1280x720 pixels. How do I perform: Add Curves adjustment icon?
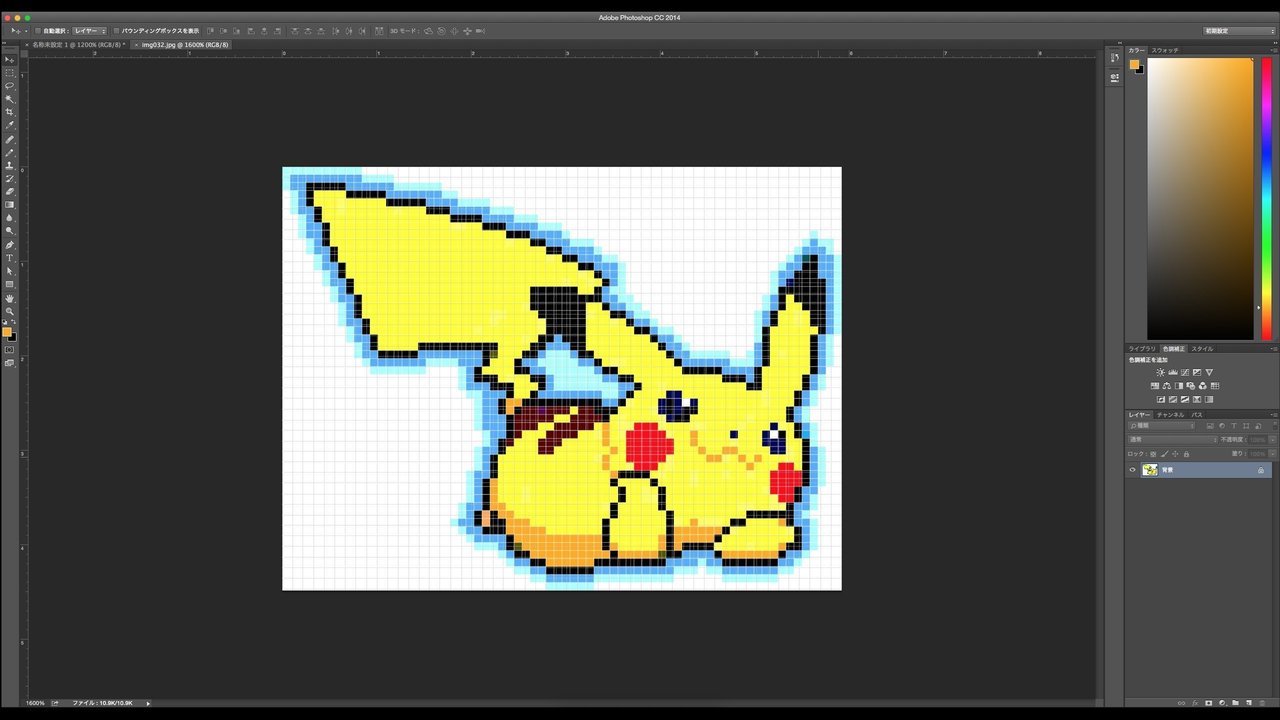click(x=1185, y=372)
